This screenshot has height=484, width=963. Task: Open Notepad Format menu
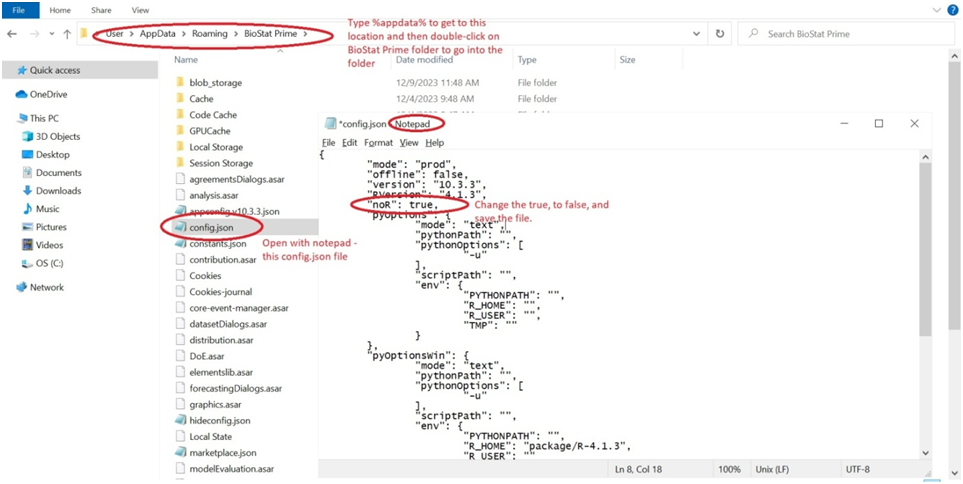pos(378,142)
